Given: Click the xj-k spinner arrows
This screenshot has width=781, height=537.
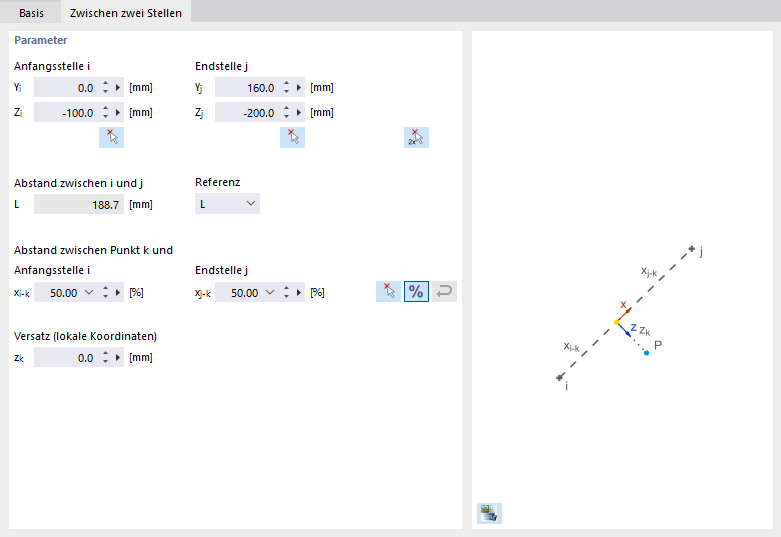Looking at the screenshot, I should [286, 292].
